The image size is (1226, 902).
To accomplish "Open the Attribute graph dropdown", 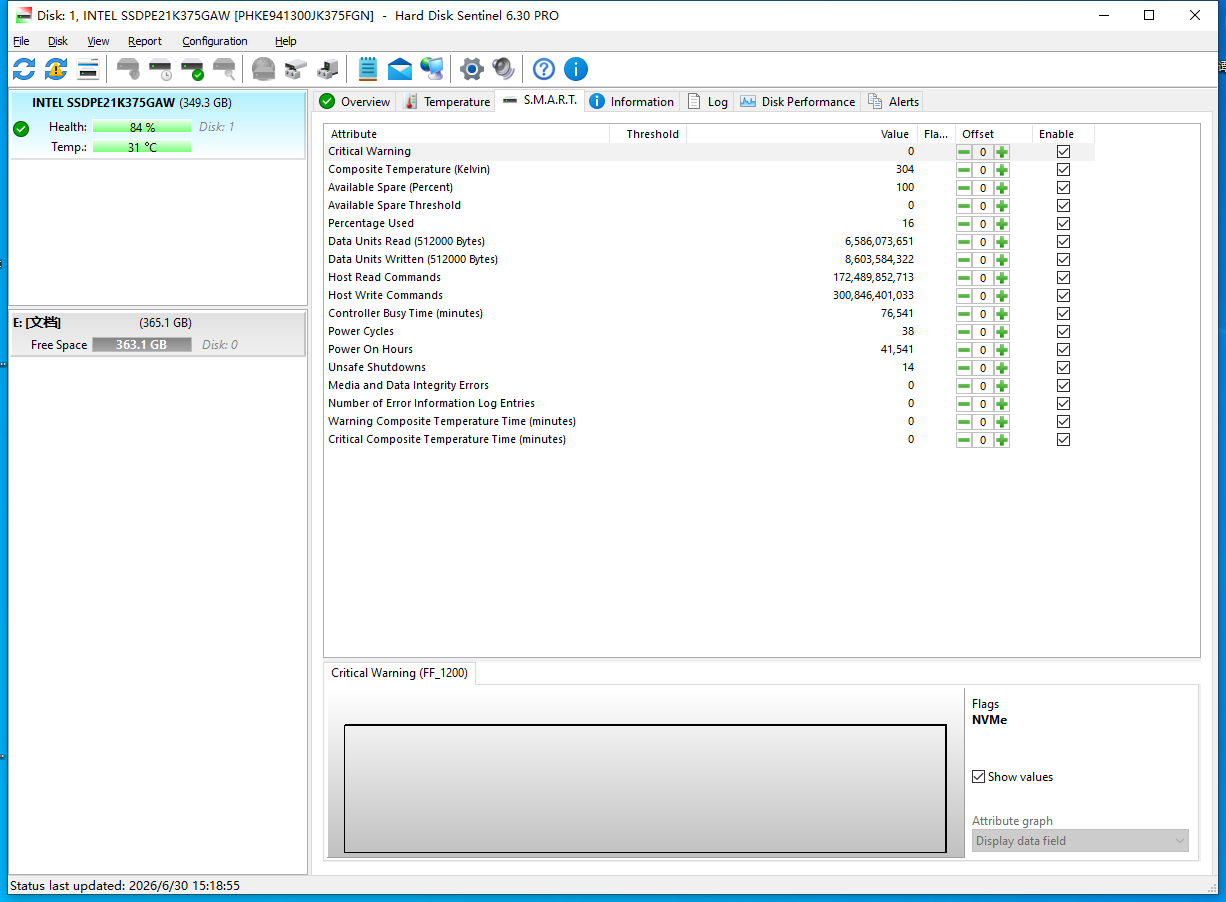I will pyautogui.click(x=1080, y=841).
